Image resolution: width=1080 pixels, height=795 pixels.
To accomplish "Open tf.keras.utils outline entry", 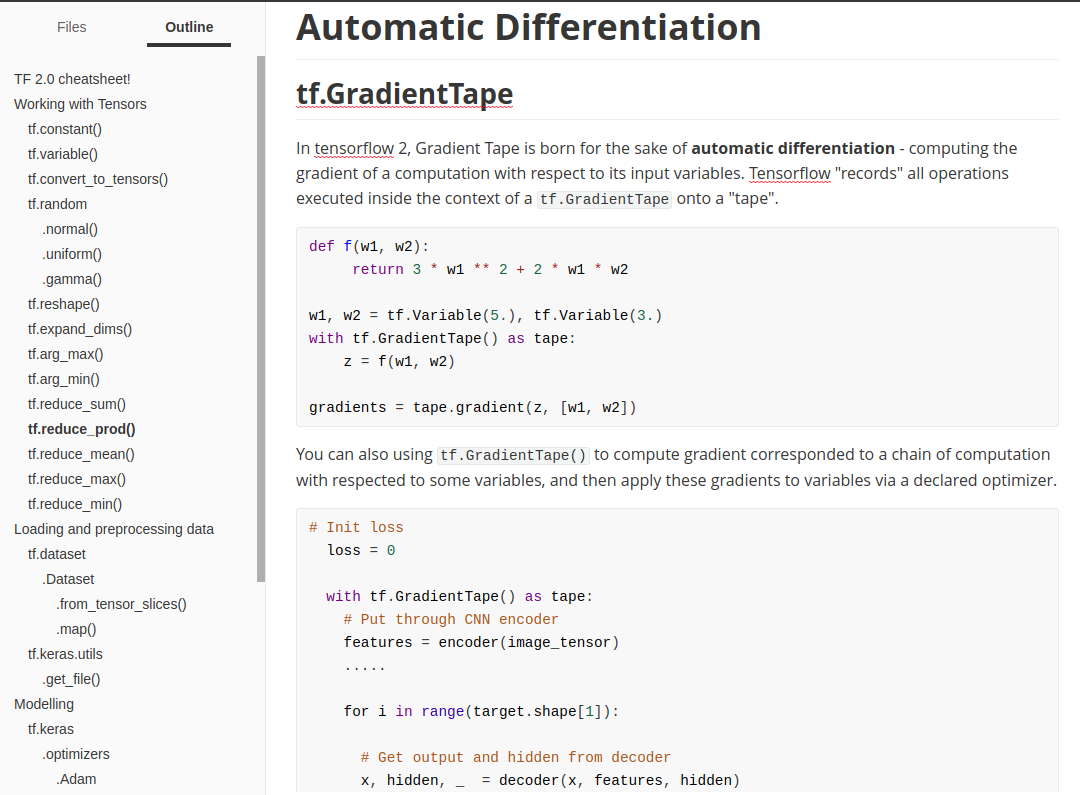I will pyautogui.click(x=65, y=654).
